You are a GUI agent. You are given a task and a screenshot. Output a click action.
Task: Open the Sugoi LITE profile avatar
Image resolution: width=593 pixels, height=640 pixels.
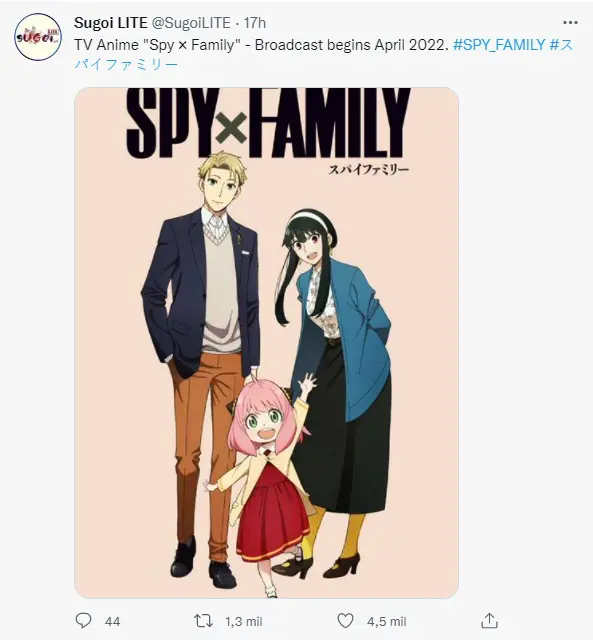[38, 37]
